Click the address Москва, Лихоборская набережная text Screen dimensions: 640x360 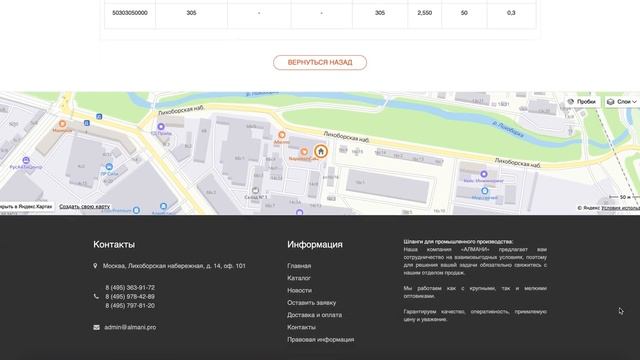174,266
